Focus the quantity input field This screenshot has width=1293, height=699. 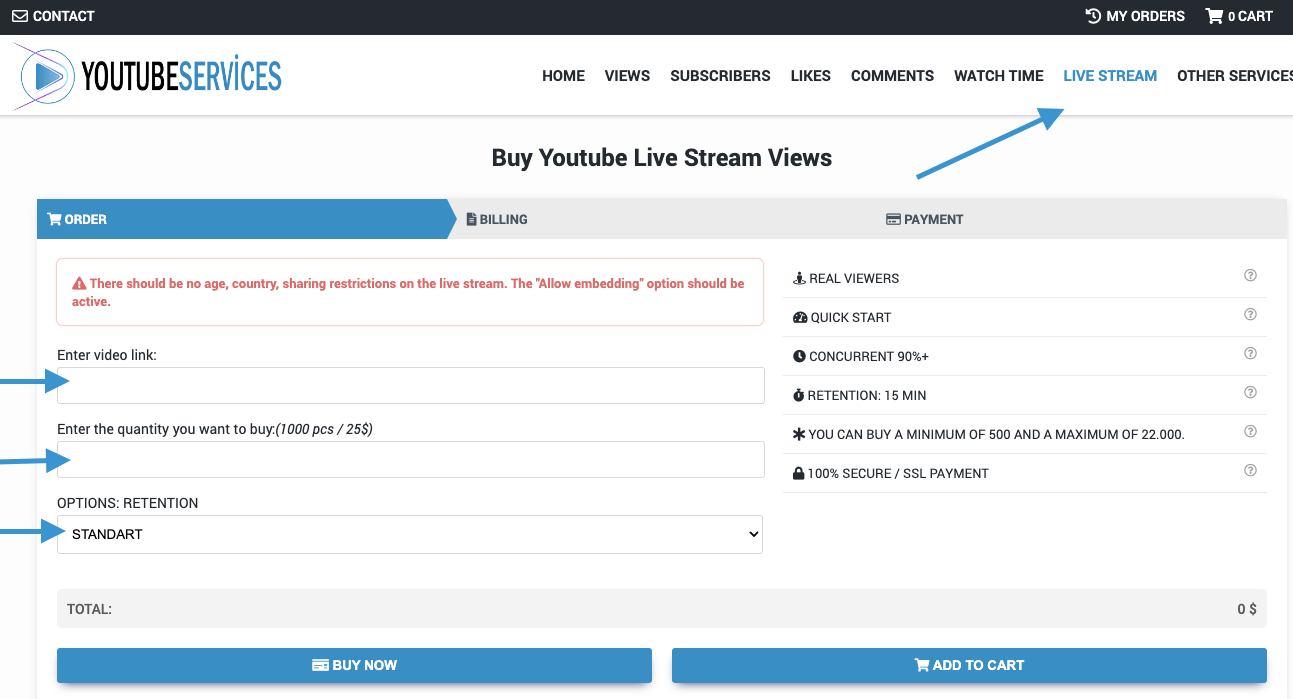(x=411, y=459)
